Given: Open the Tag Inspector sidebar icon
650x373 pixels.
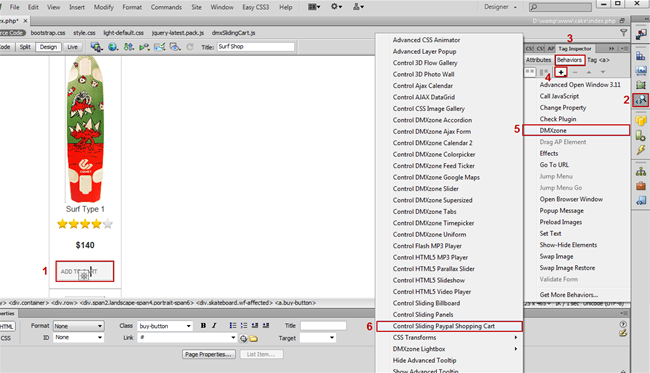Looking at the screenshot, I should (x=640, y=100).
